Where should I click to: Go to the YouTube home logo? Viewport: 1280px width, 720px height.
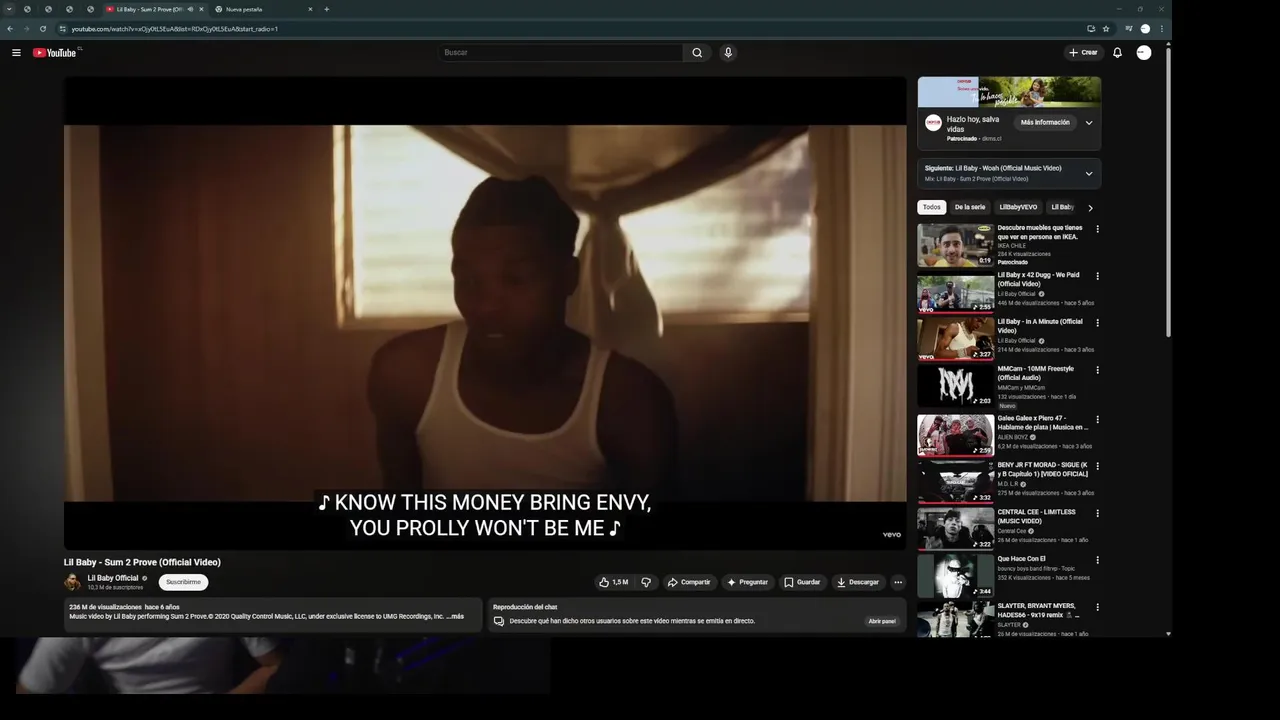tap(55, 53)
